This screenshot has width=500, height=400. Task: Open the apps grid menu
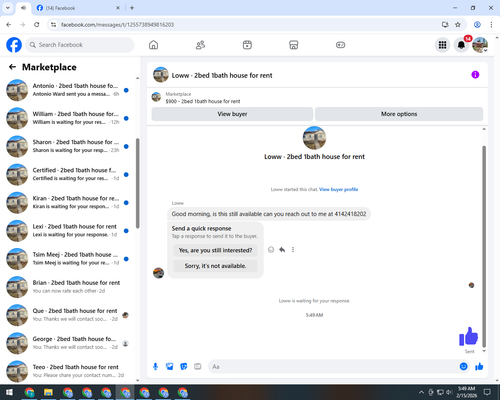[442, 45]
